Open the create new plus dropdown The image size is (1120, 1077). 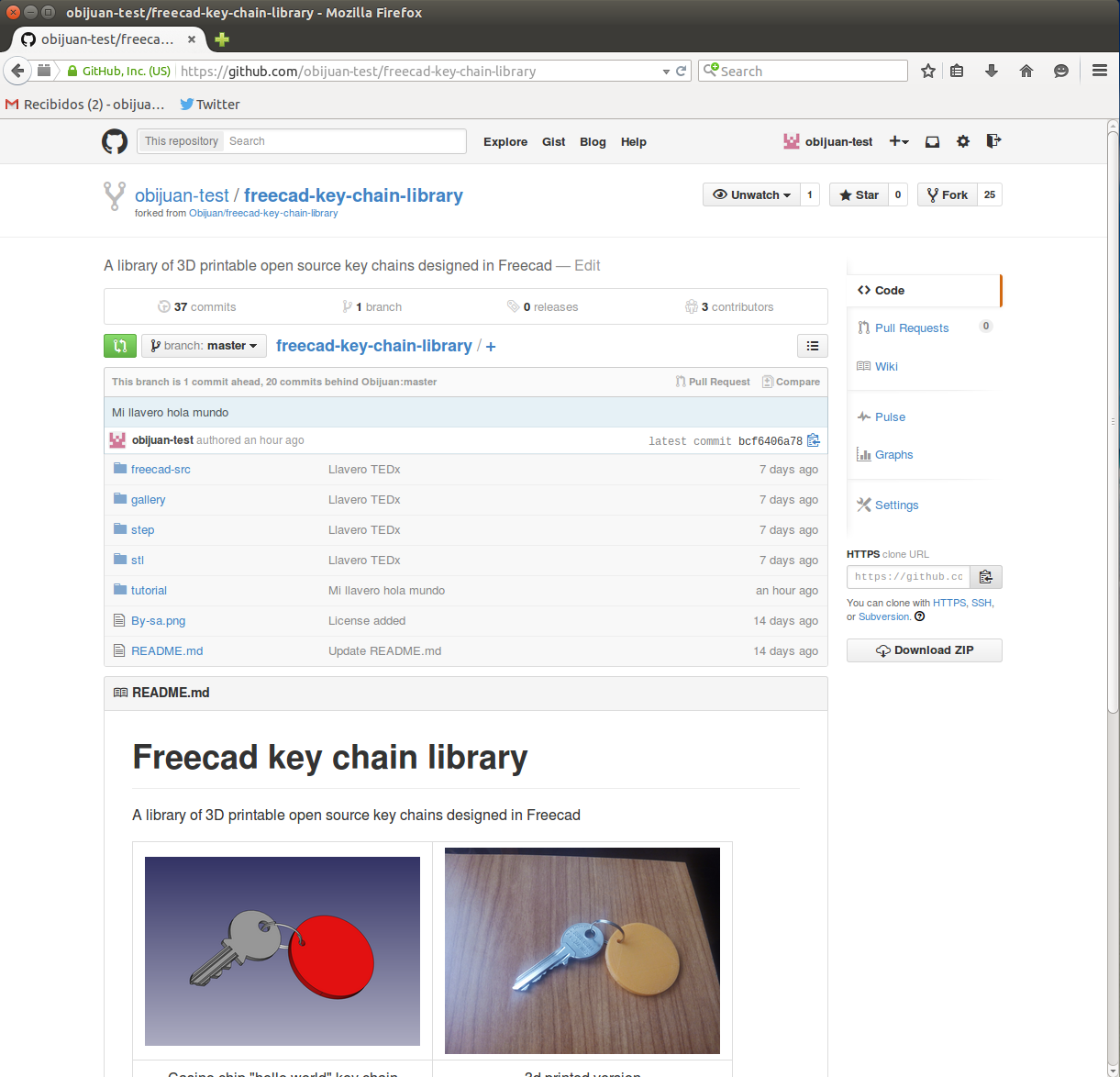(899, 141)
